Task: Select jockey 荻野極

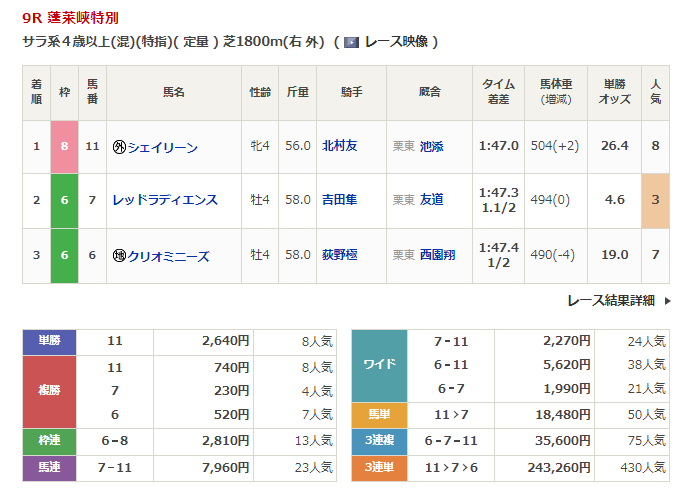Action: click(339, 255)
